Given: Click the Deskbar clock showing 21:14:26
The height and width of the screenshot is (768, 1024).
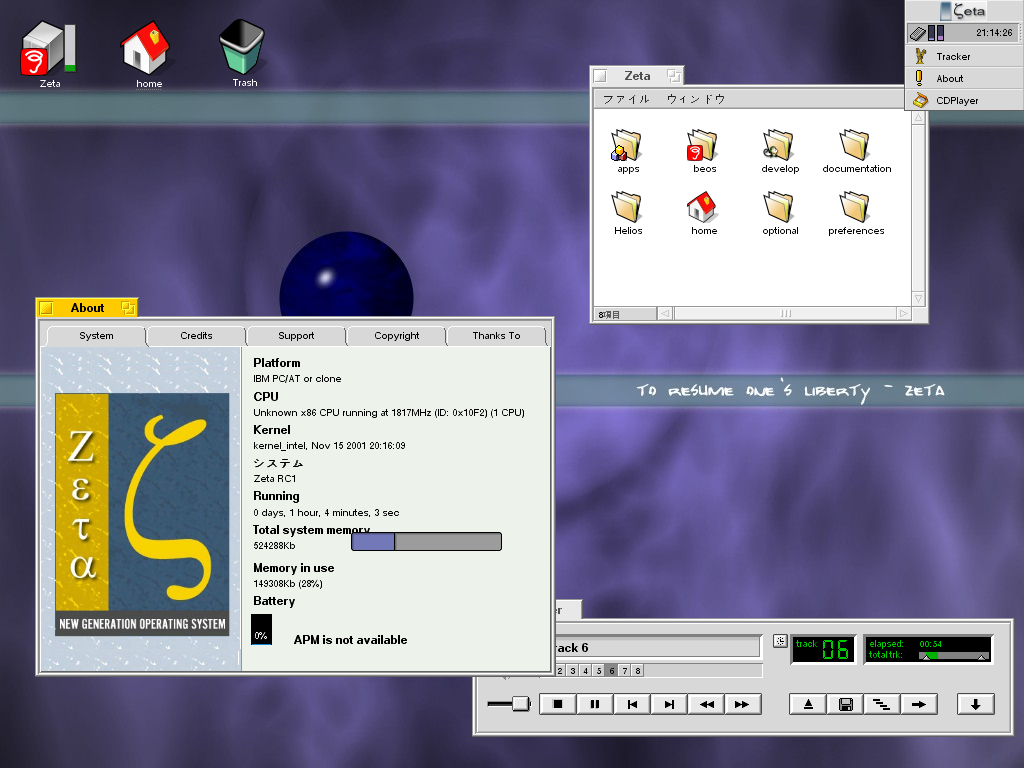Looking at the screenshot, I should point(994,33).
